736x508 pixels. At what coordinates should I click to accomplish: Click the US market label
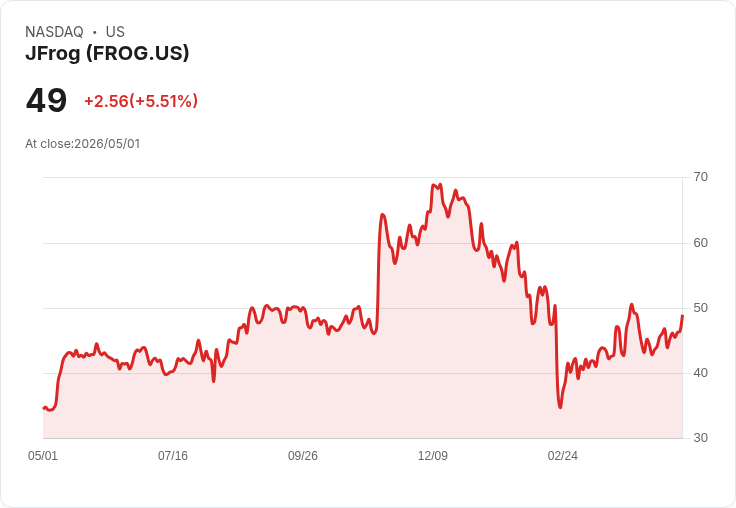tap(115, 32)
